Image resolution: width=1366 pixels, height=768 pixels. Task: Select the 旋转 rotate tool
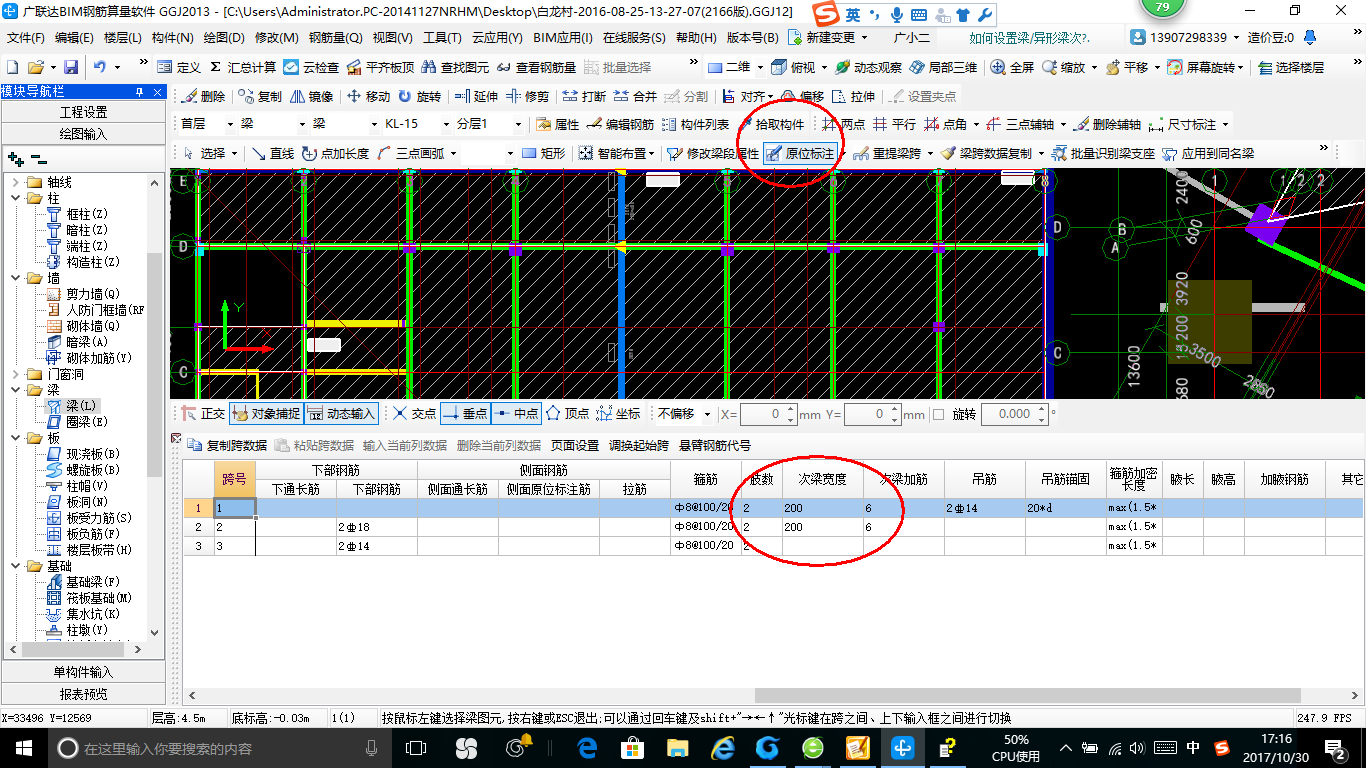pyautogui.click(x=419, y=96)
